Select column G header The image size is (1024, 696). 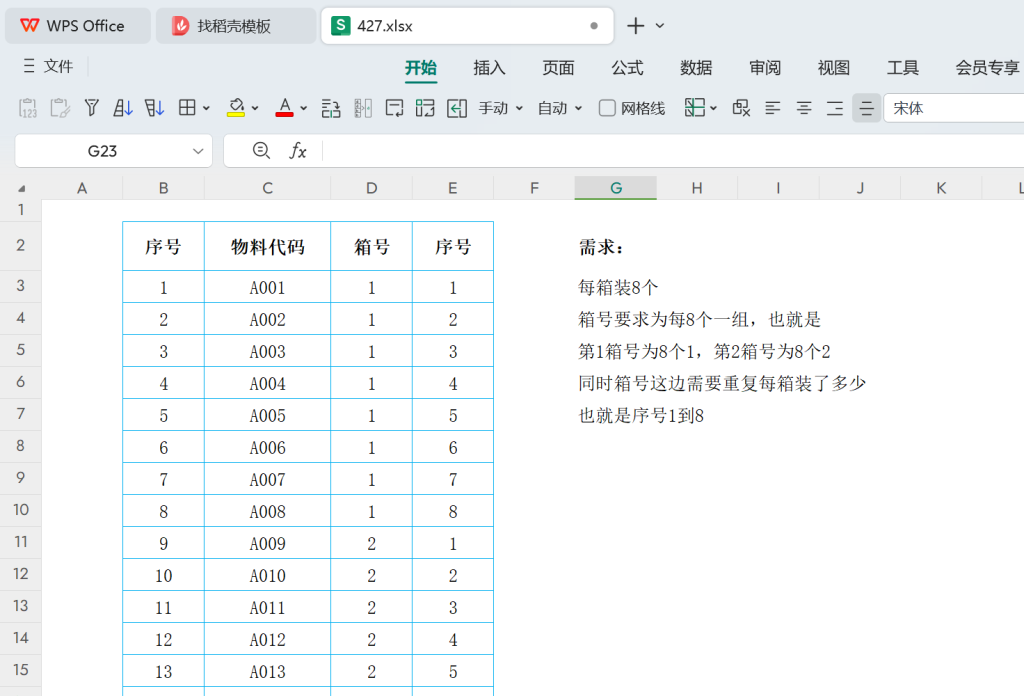pos(616,188)
